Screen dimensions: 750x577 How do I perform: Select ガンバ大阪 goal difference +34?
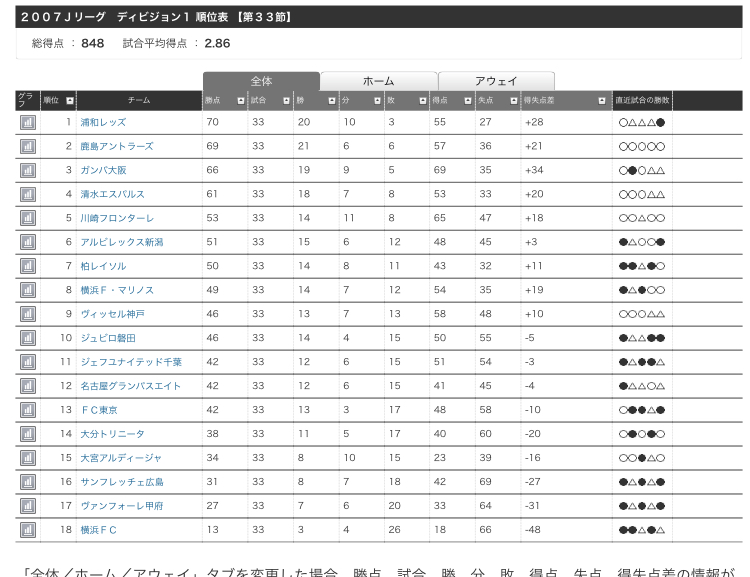pos(534,170)
